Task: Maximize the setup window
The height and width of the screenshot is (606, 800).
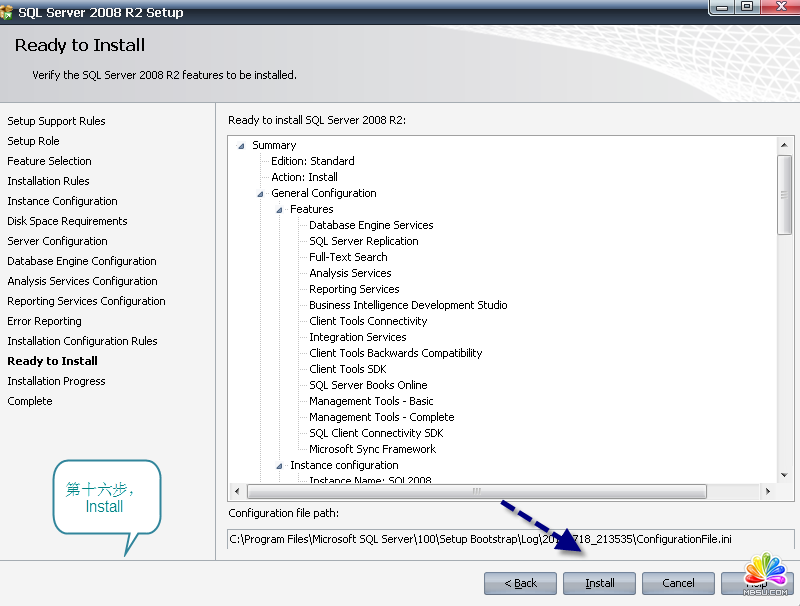Action: (747, 7)
